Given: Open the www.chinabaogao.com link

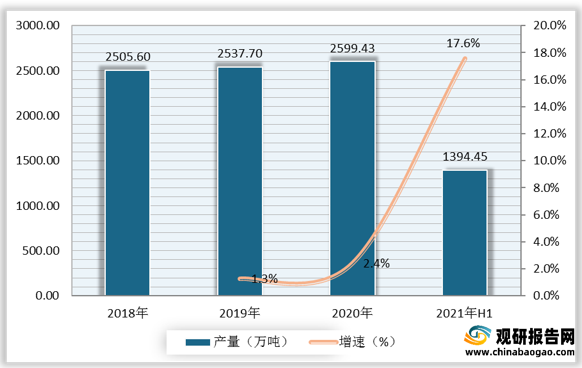Looking at the screenshot, I should click(520, 352).
